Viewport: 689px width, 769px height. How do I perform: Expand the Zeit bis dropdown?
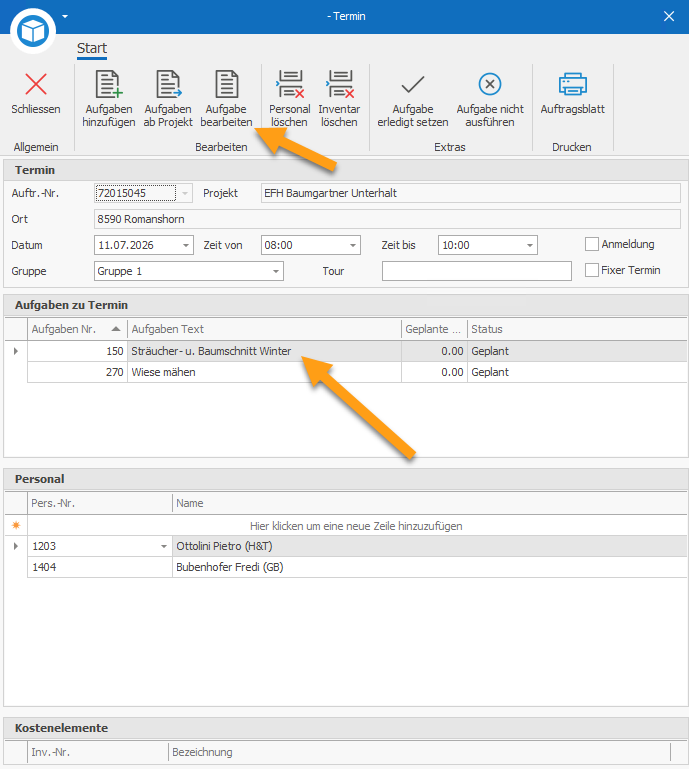[530, 245]
